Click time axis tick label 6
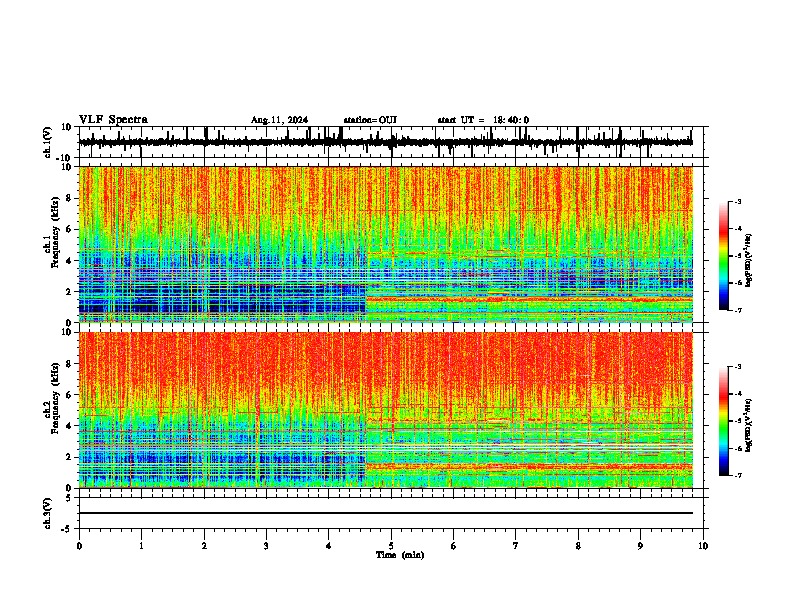 point(454,546)
